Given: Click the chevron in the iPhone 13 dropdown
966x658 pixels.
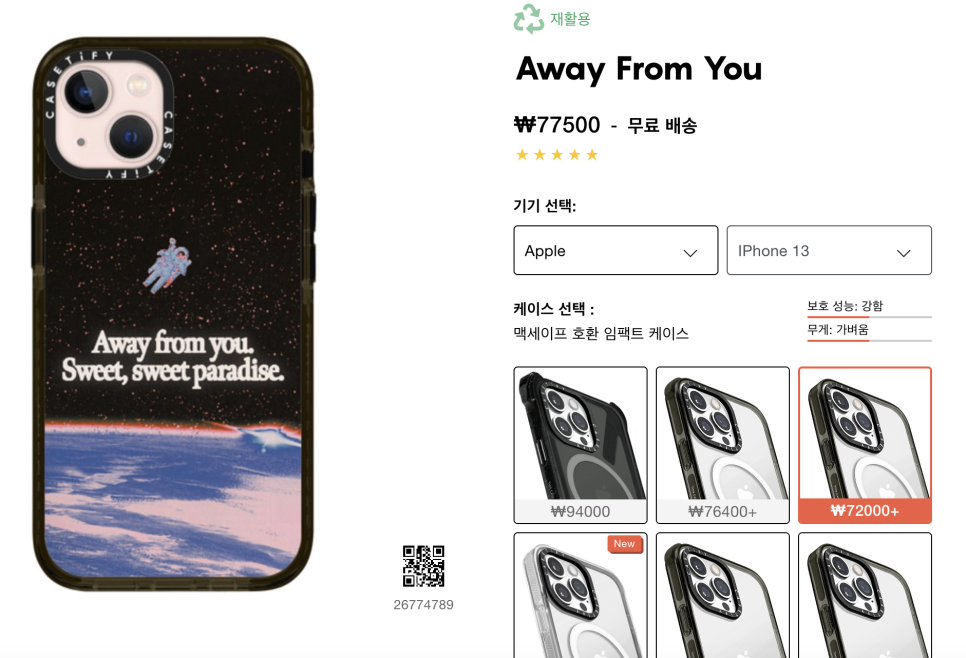Looking at the screenshot, I should [903, 253].
